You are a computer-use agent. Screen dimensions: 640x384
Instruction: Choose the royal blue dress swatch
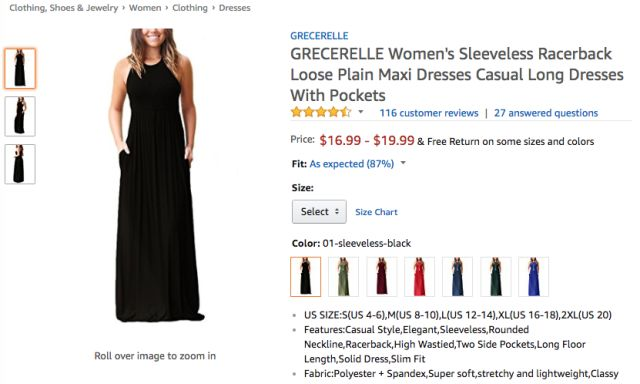533,276
